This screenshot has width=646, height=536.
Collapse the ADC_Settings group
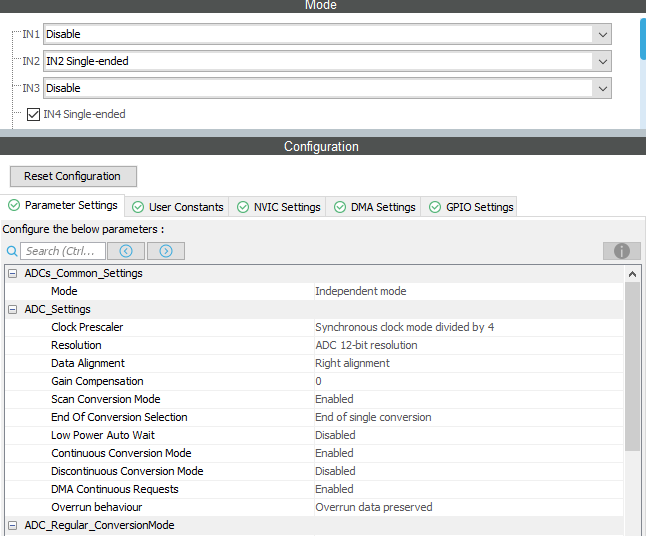point(13,310)
